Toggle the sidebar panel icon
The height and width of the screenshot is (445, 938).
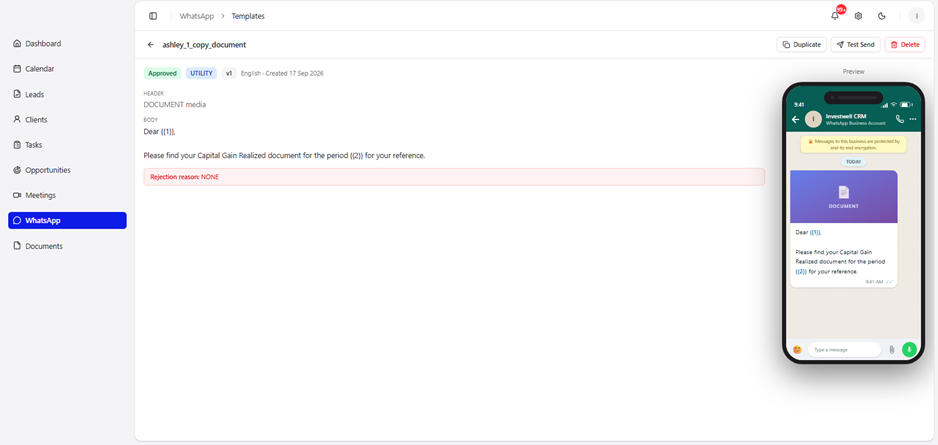[153, 16]
